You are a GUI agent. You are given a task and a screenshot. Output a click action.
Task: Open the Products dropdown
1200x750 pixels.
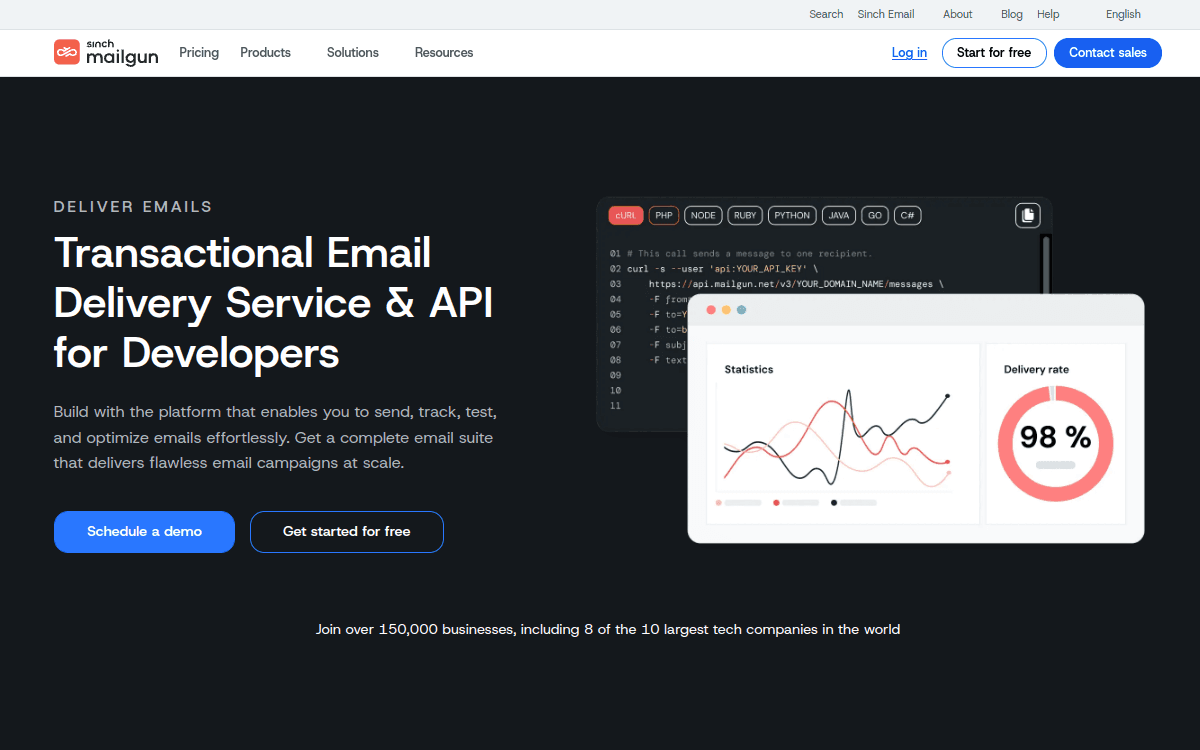264,52
